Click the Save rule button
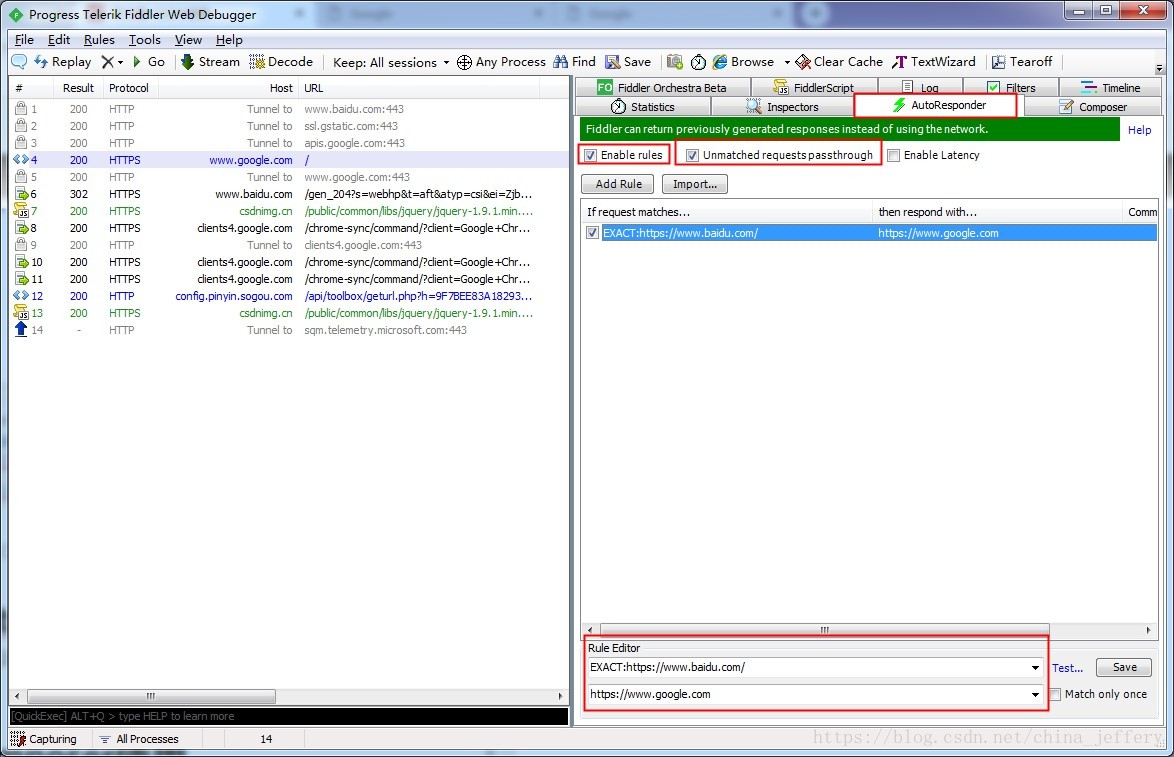Screen dimensions: 1174x757 (1124, 667)
